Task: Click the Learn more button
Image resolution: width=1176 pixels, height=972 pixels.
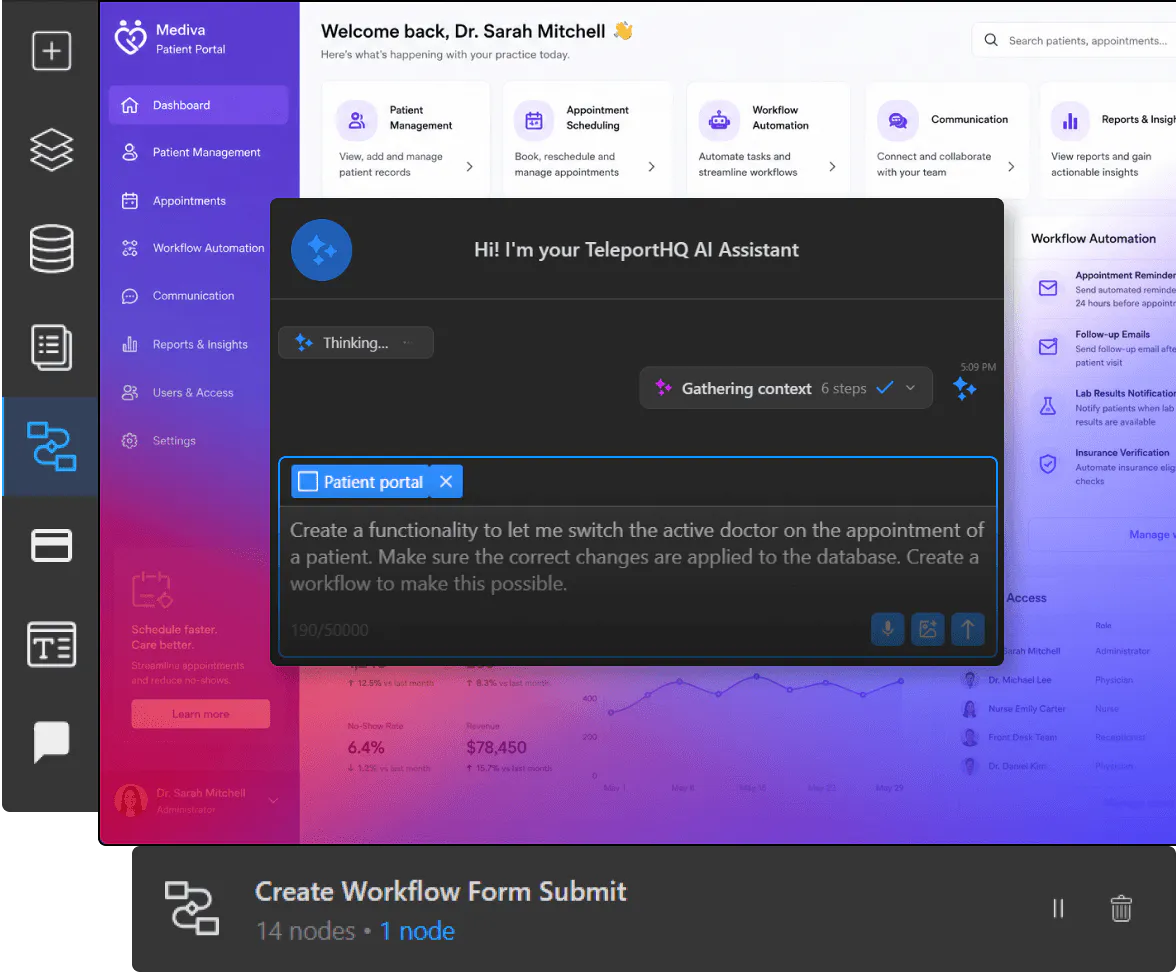Action: click(200, 714)
